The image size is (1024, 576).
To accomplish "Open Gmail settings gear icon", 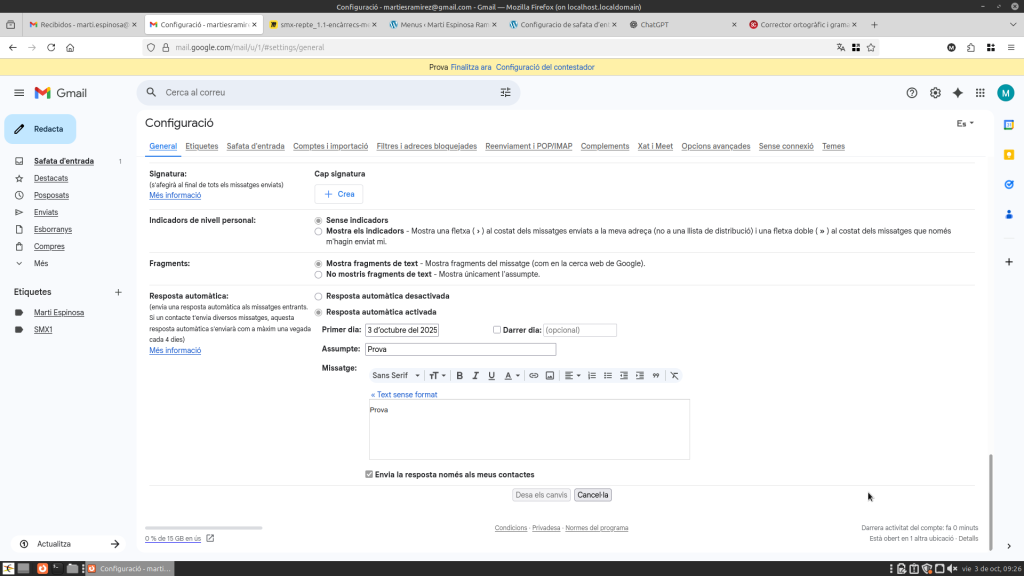I will pos(935,93).
